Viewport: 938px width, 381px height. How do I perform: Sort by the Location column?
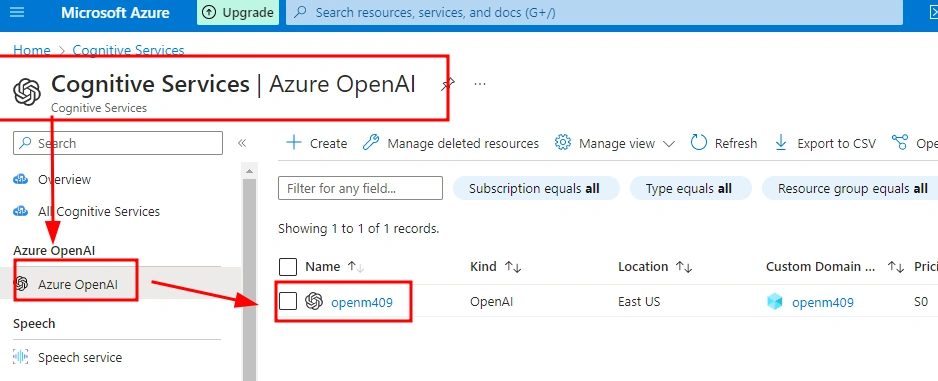(x=655, y=267)
